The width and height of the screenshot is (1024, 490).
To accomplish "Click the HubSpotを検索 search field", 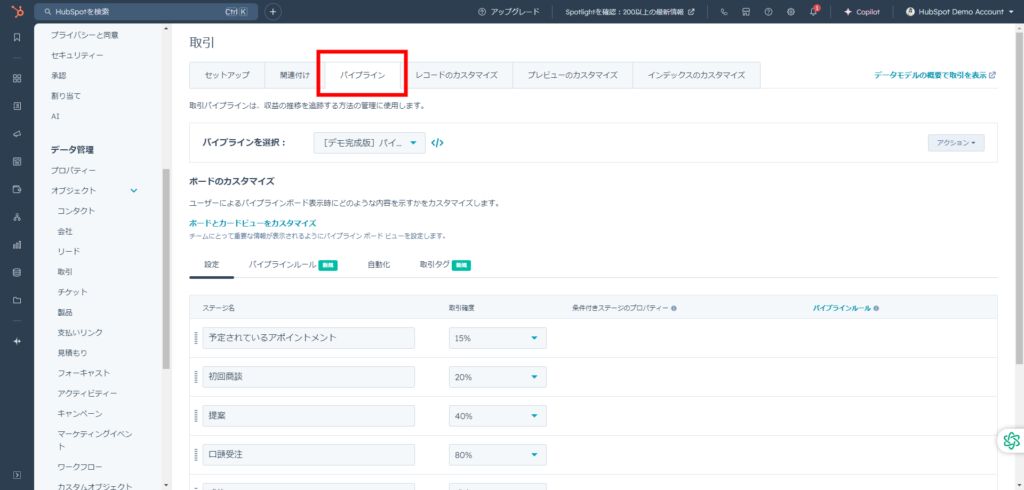I will 146,12.
